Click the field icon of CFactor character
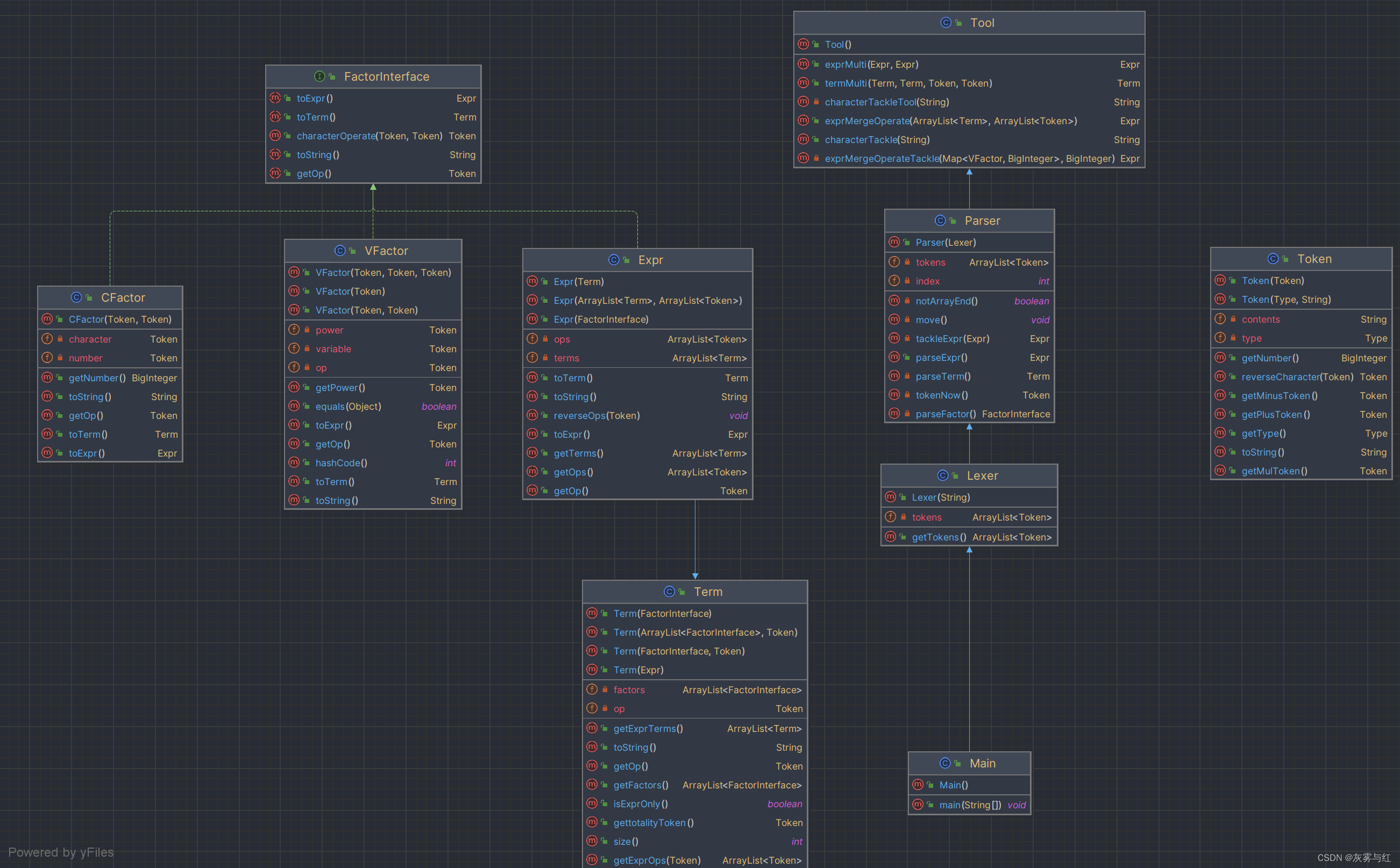 click(x=47, y=339)
